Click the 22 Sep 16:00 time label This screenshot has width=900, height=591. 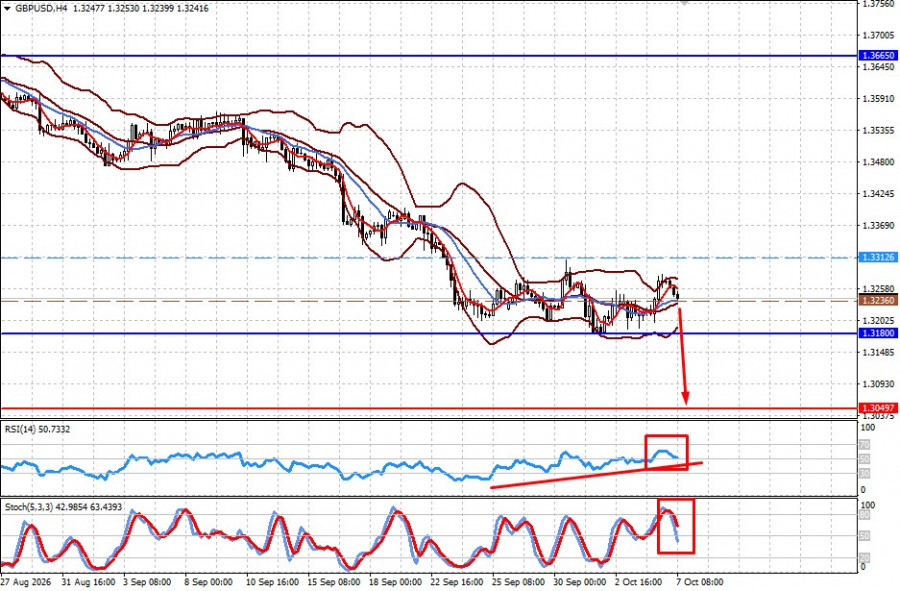click(x=456, y=582)
